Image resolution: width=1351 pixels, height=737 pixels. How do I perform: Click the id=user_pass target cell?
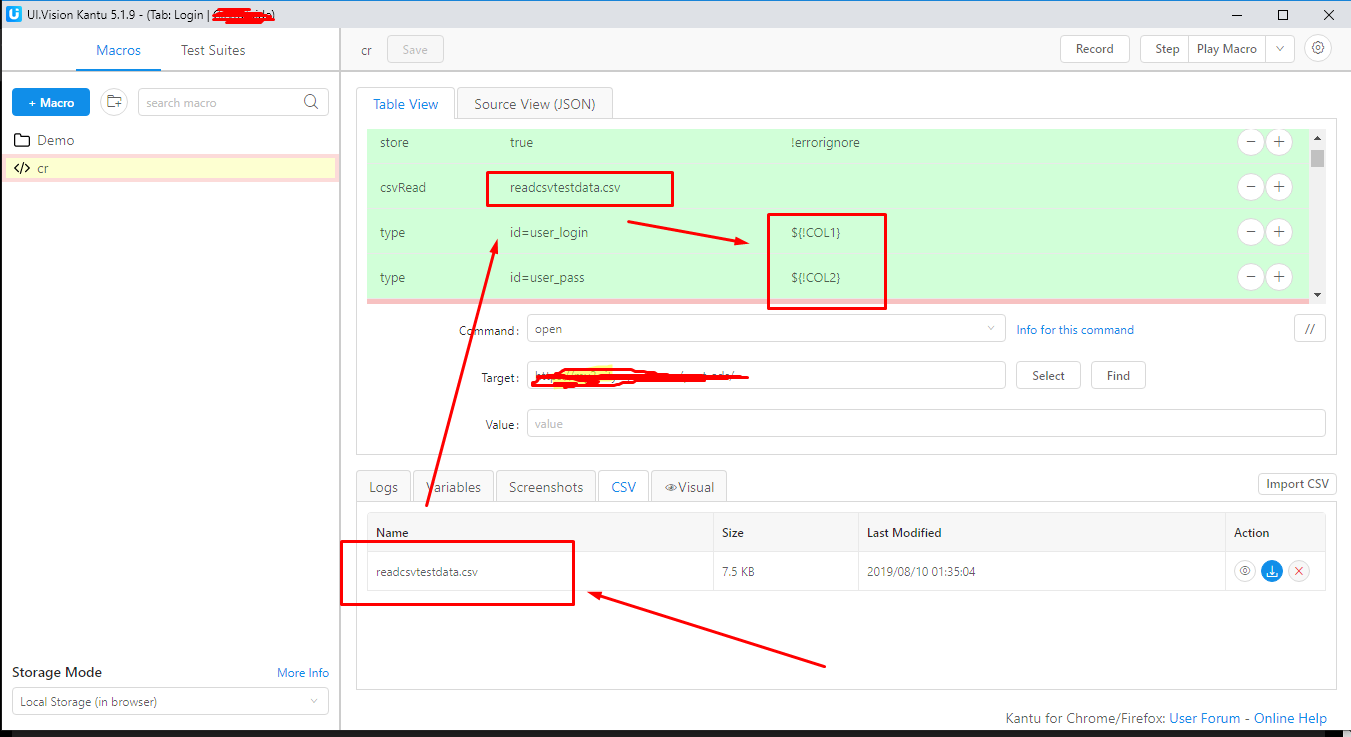pos(547,277)
